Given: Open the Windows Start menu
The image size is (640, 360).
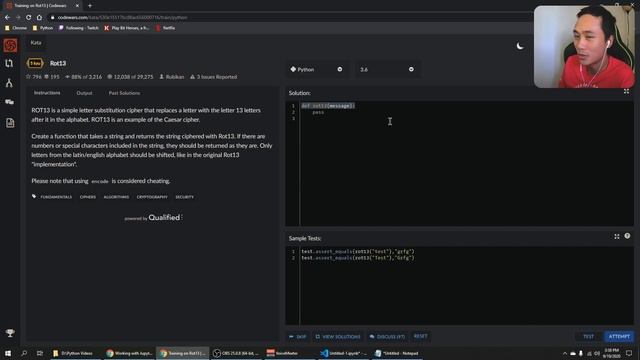Looking at the screenshot, I should click(x=8, y=353).
